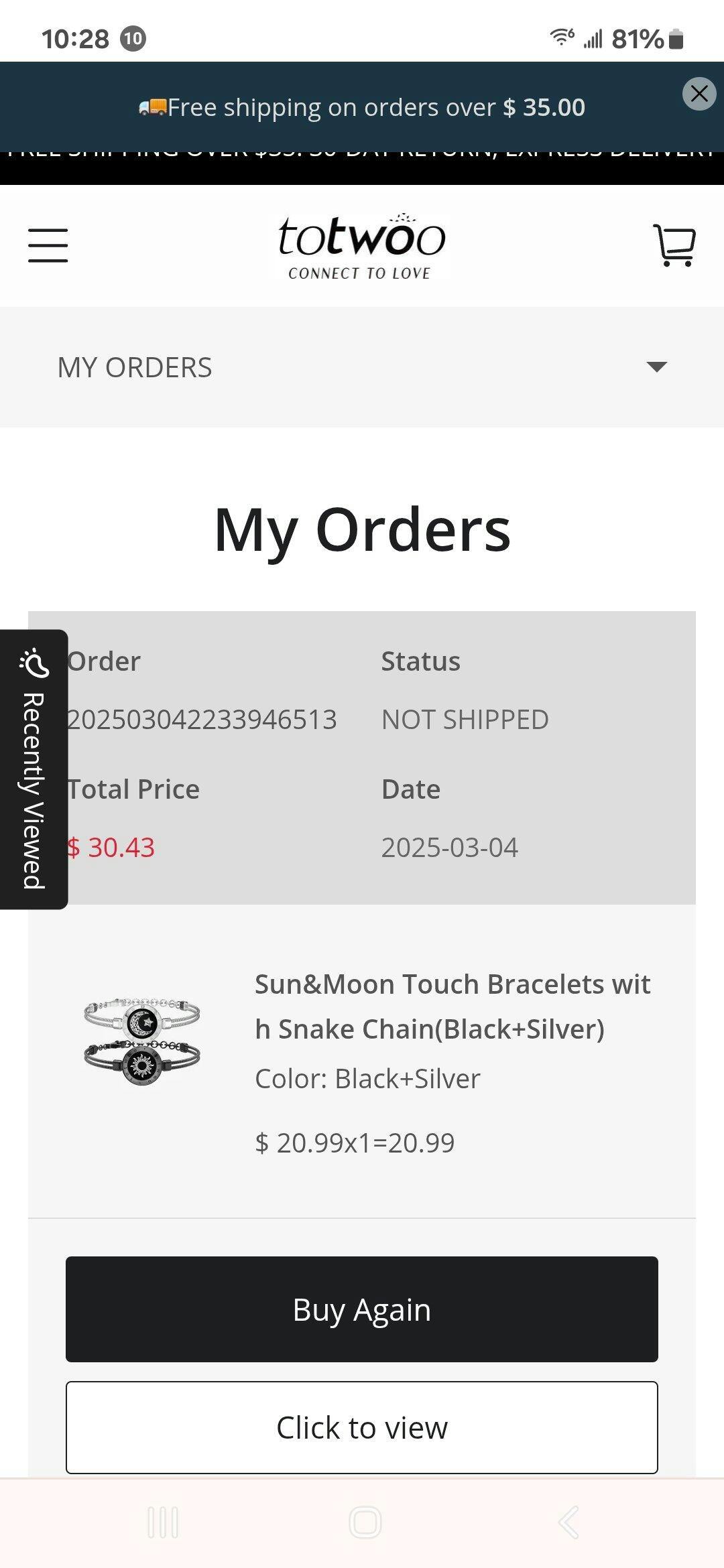Tap the totwoo logo

361,245
